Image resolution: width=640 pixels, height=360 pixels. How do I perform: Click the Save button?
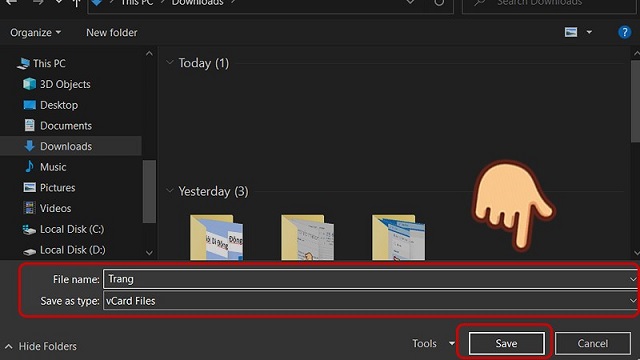pyautogui.click(x=506, y=344)
